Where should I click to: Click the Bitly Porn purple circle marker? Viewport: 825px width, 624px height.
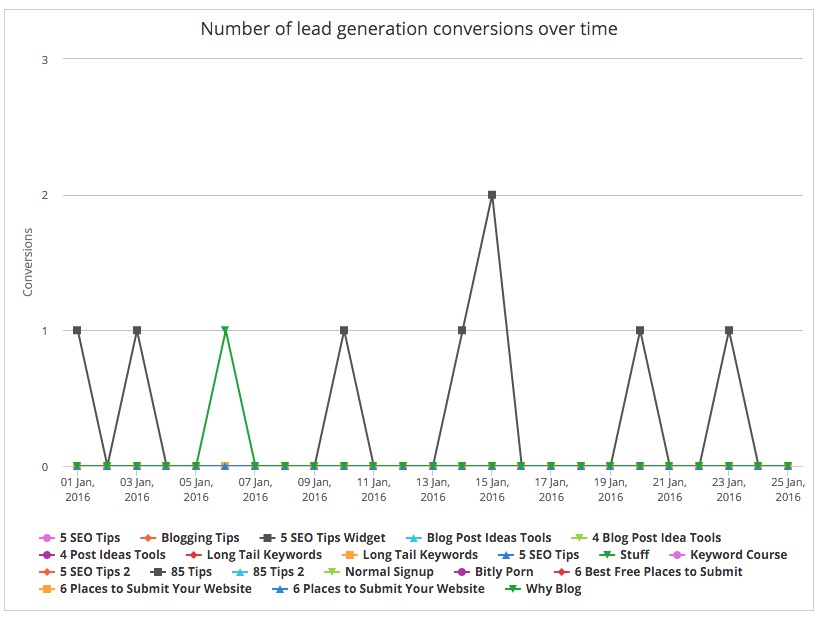(x=459, y=572)
